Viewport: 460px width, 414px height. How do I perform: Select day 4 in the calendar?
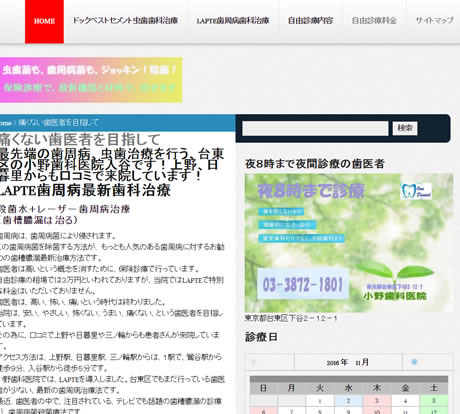tap(405, 401)
